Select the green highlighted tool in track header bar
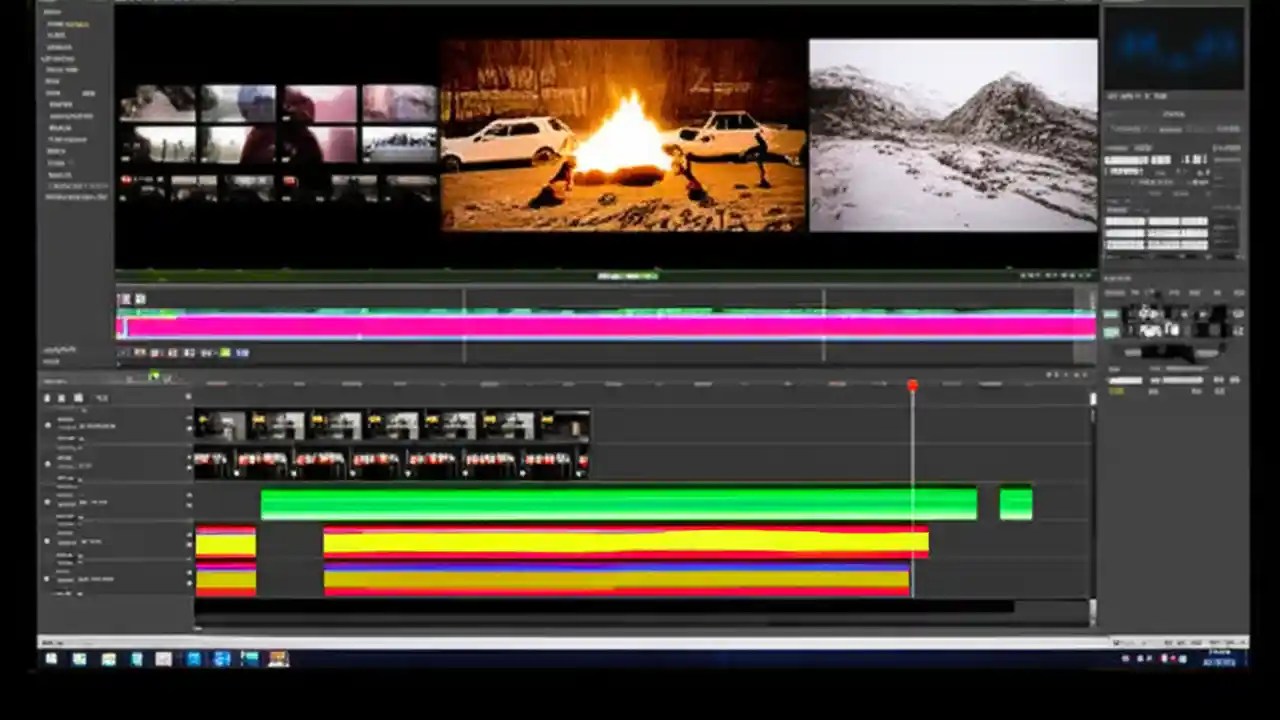Screen dimensions: 1280x720 [155, 378]
